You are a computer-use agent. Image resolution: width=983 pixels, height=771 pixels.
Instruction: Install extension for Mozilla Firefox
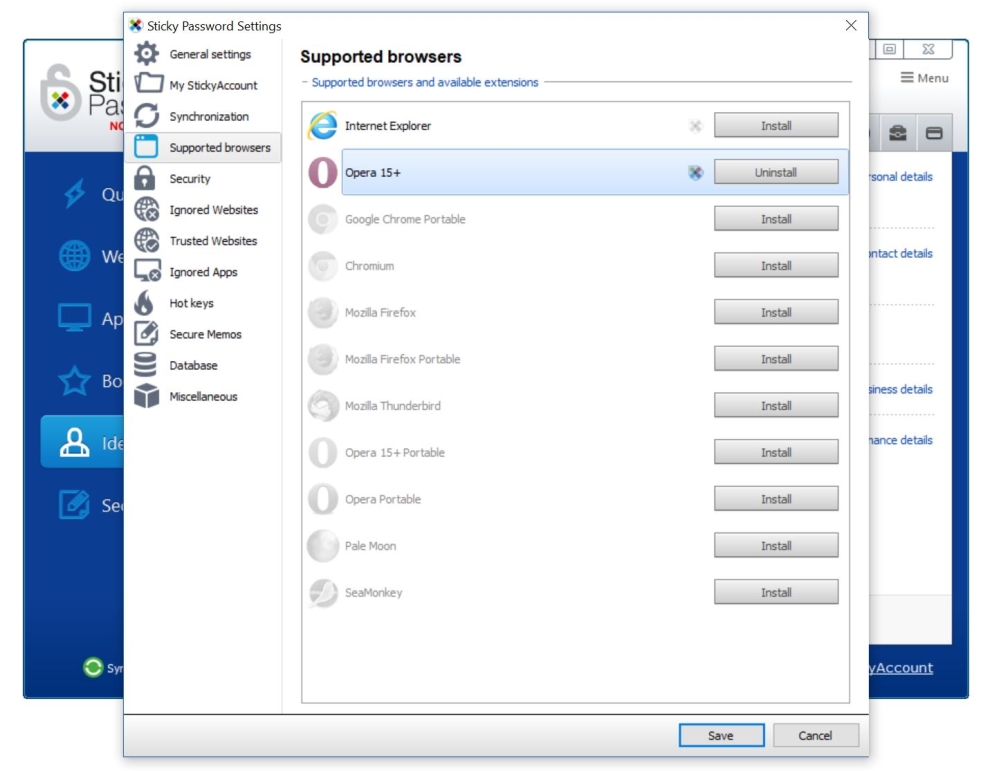pos(775,313)
